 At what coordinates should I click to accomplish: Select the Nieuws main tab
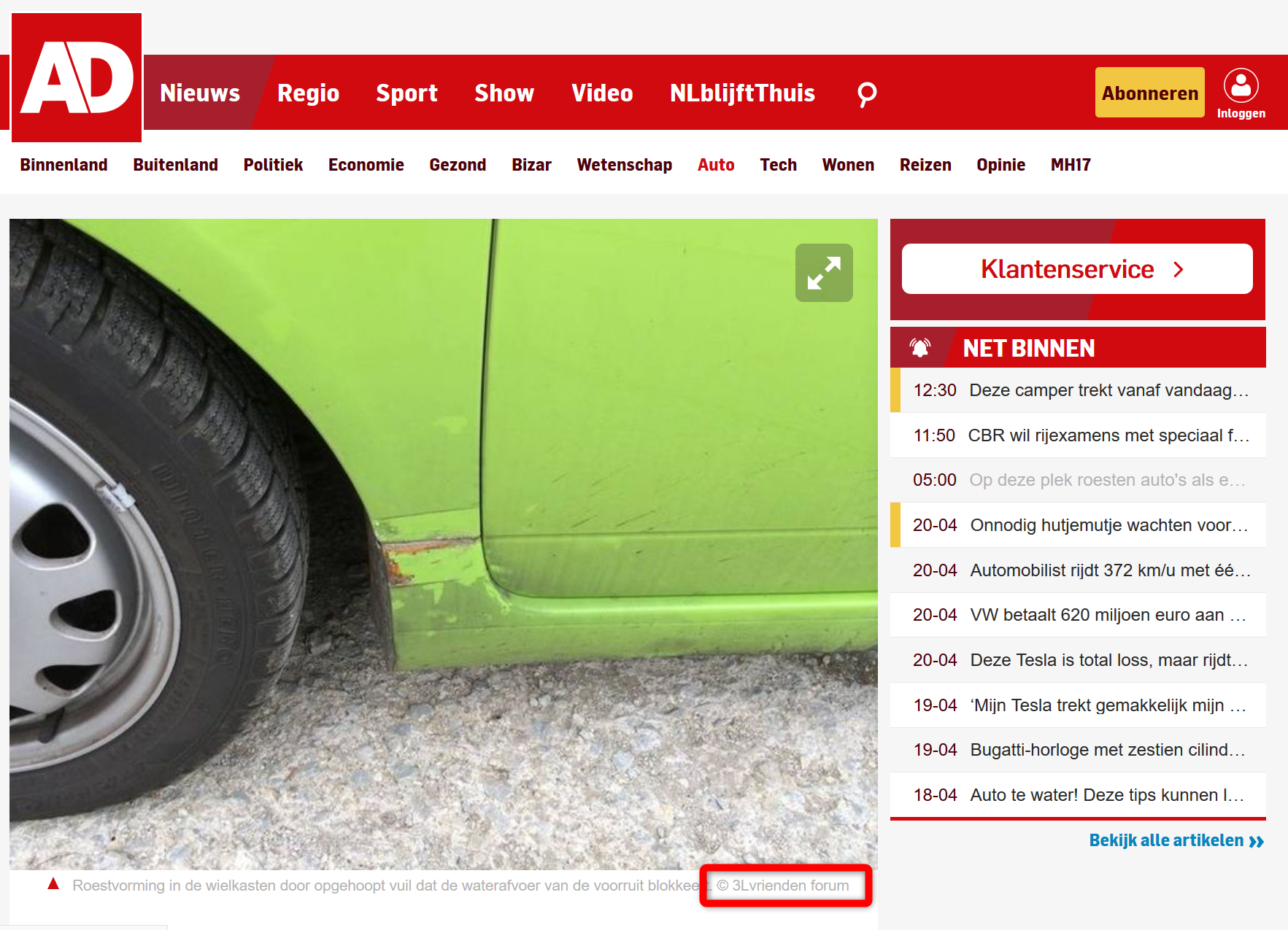pos(200,93)
